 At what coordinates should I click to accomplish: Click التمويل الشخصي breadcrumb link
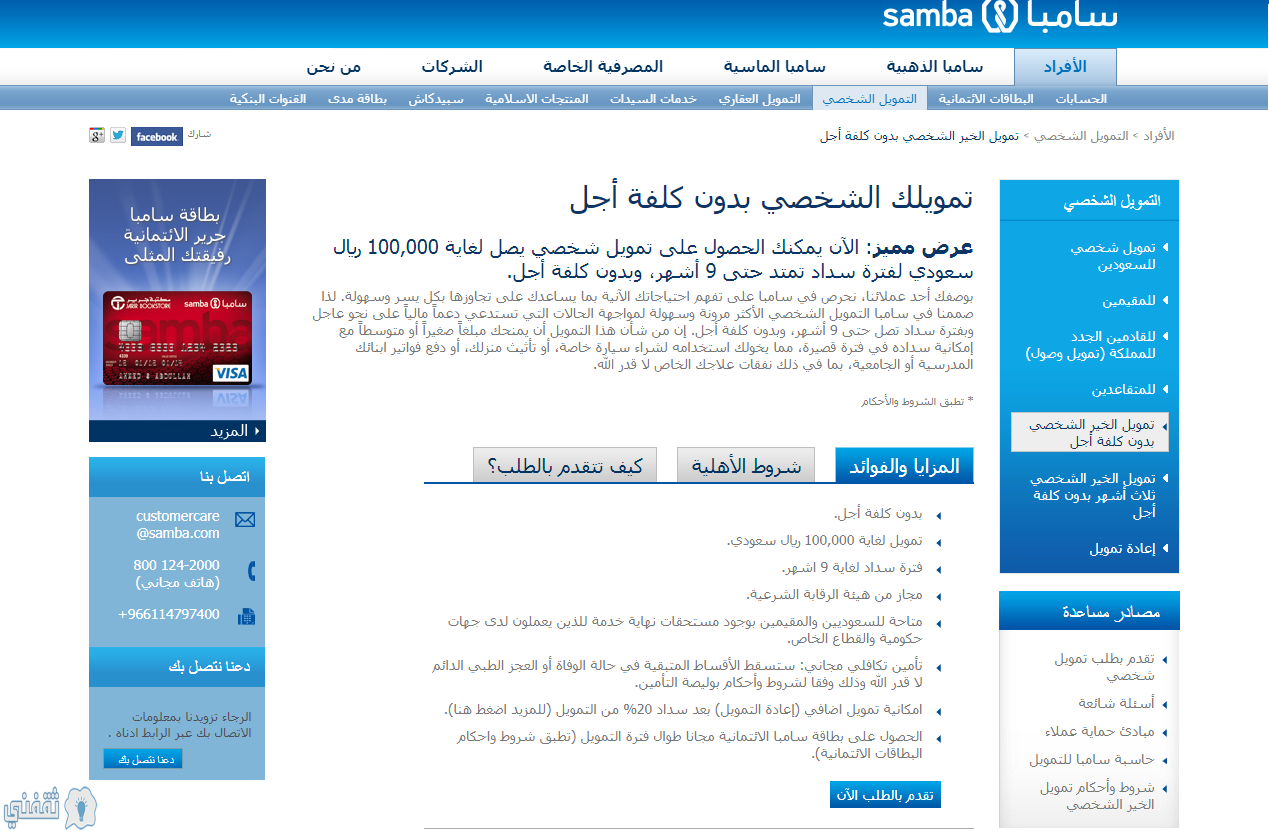click(x=1081, y=135)
